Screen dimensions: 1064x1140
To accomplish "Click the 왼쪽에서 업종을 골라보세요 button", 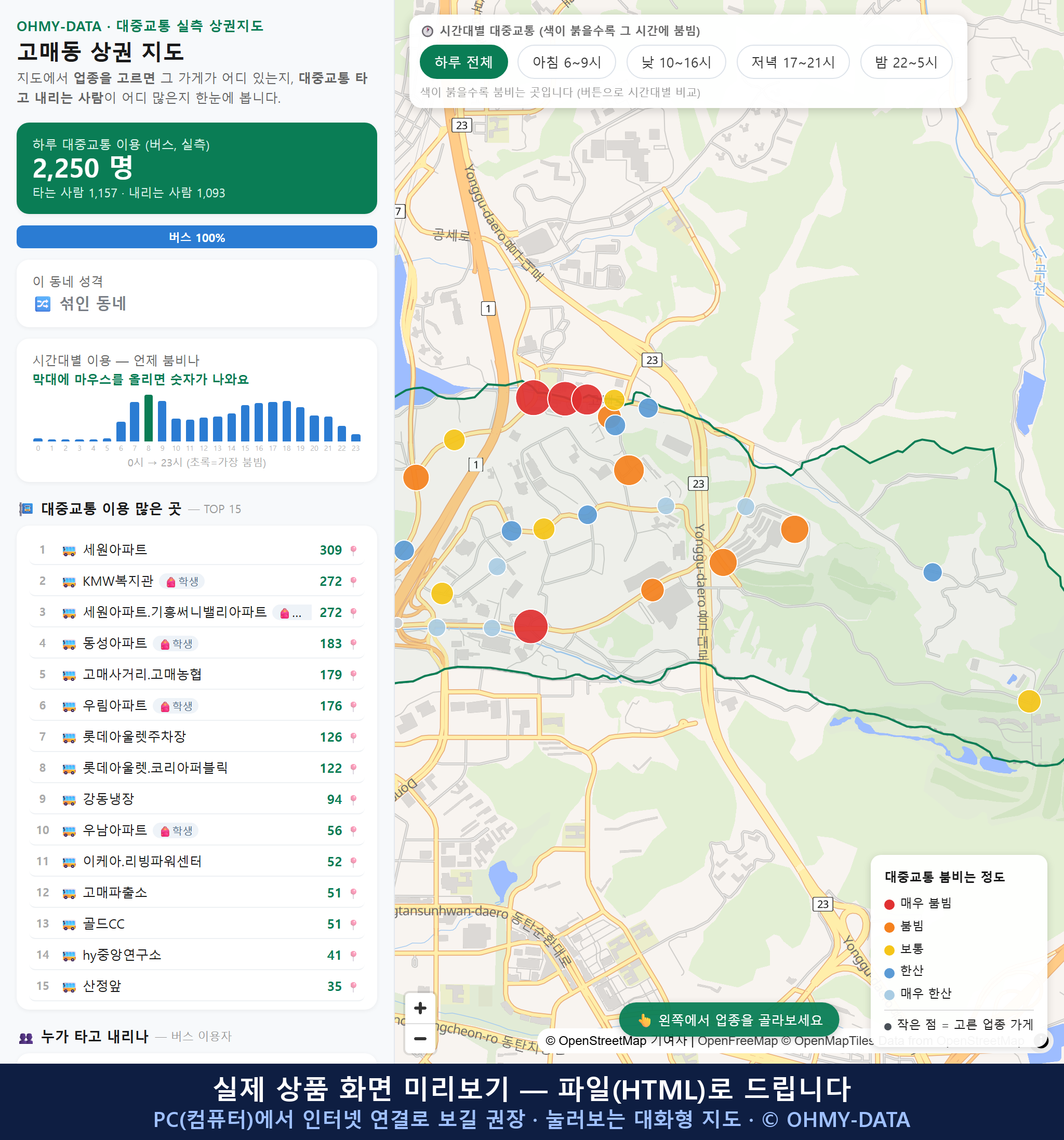I will click(729, 1020).
